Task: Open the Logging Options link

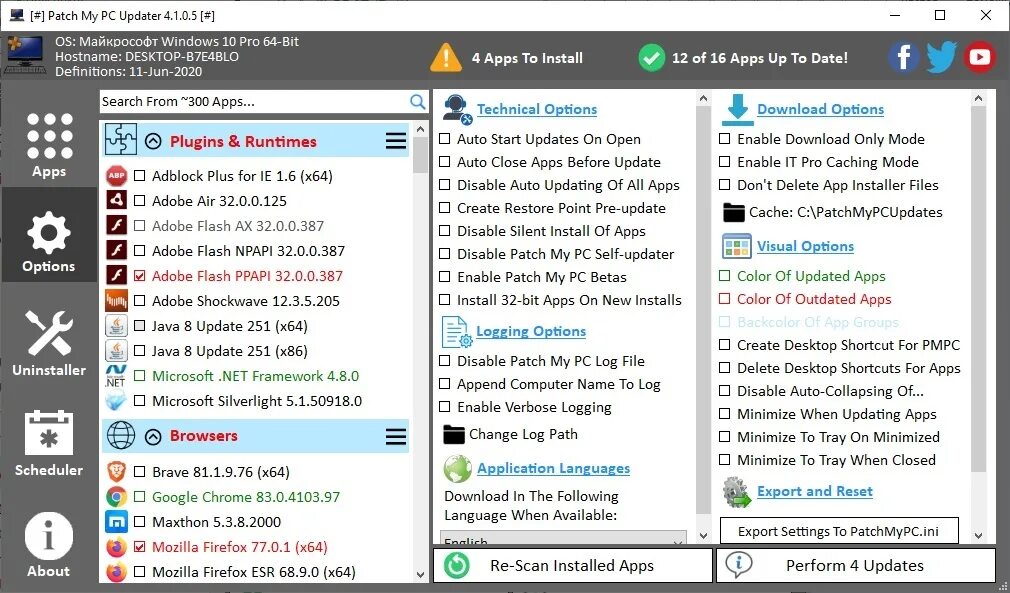Action: [531, 332]
